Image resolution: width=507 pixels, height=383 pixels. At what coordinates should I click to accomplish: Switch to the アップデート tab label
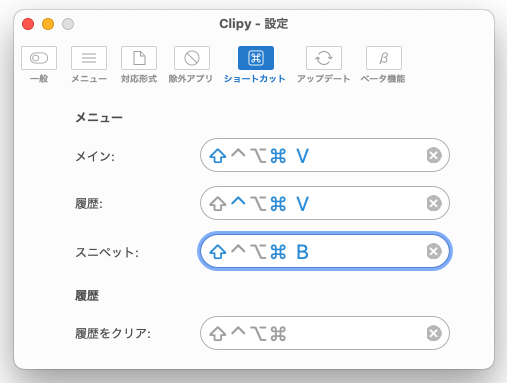(324, 79)
